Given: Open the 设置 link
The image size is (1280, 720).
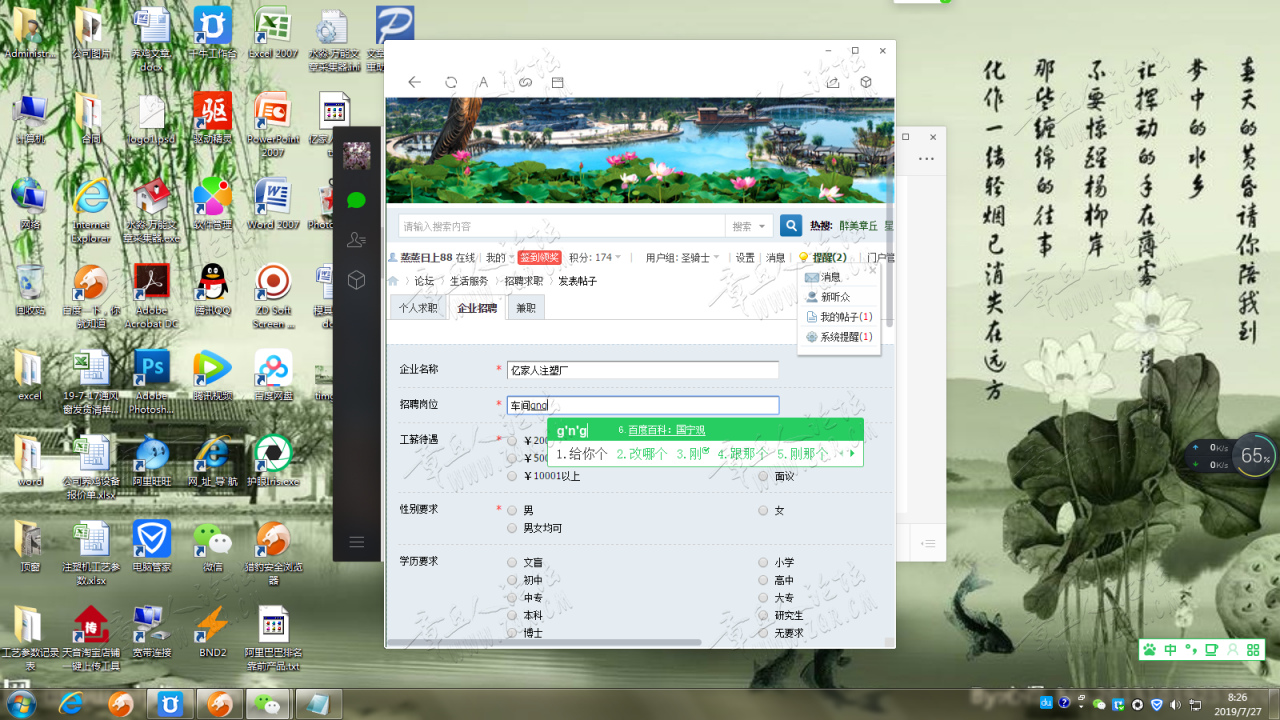Looking at the screenshot, I should click(745, 258).
